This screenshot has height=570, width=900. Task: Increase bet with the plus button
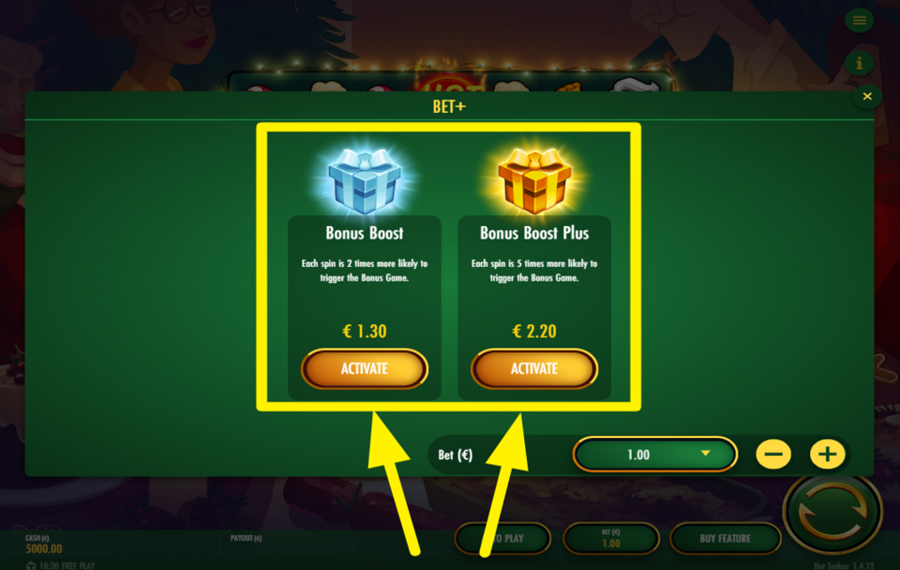(827, 455)
